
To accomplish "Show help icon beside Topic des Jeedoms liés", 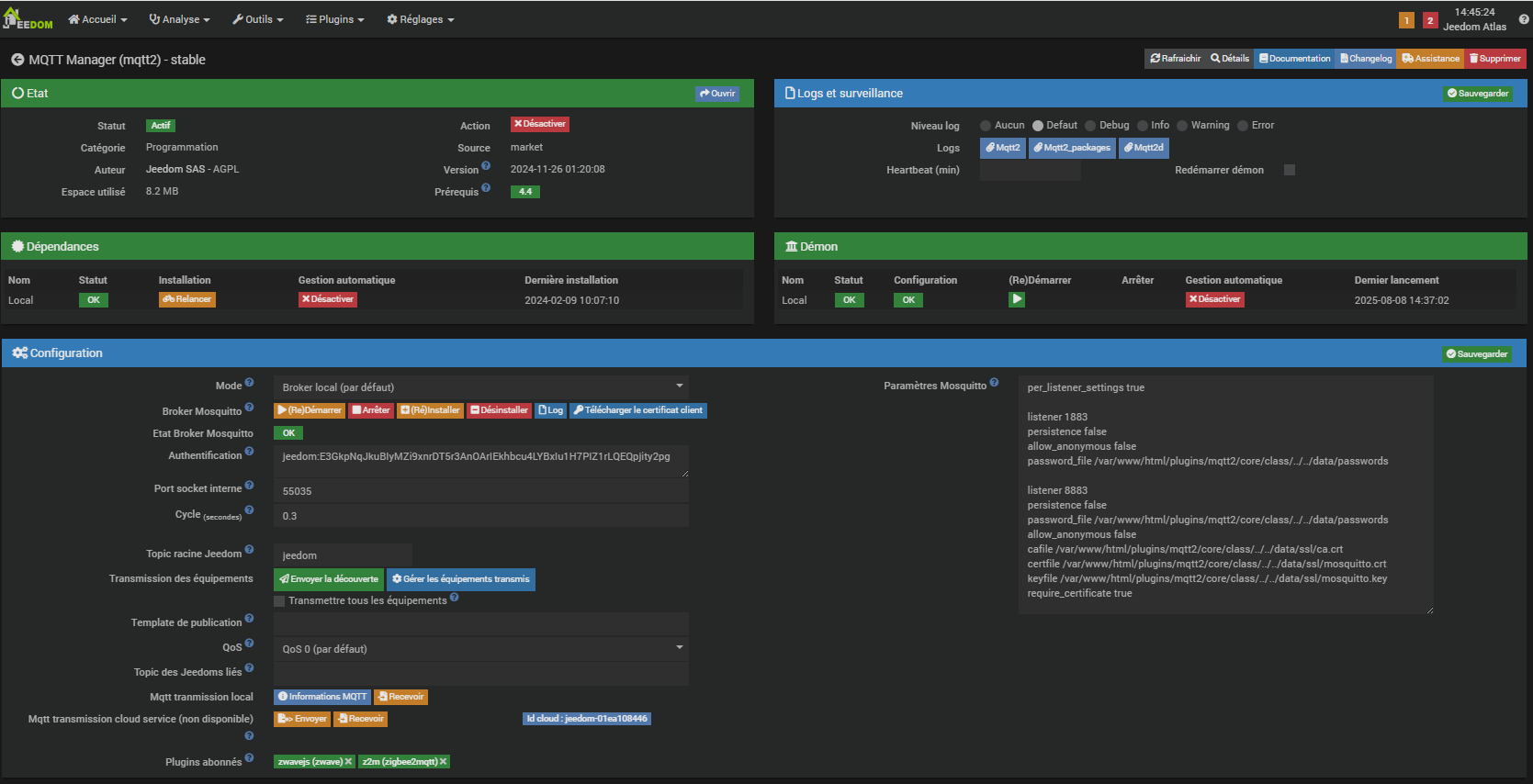I will tap(249, 668).
